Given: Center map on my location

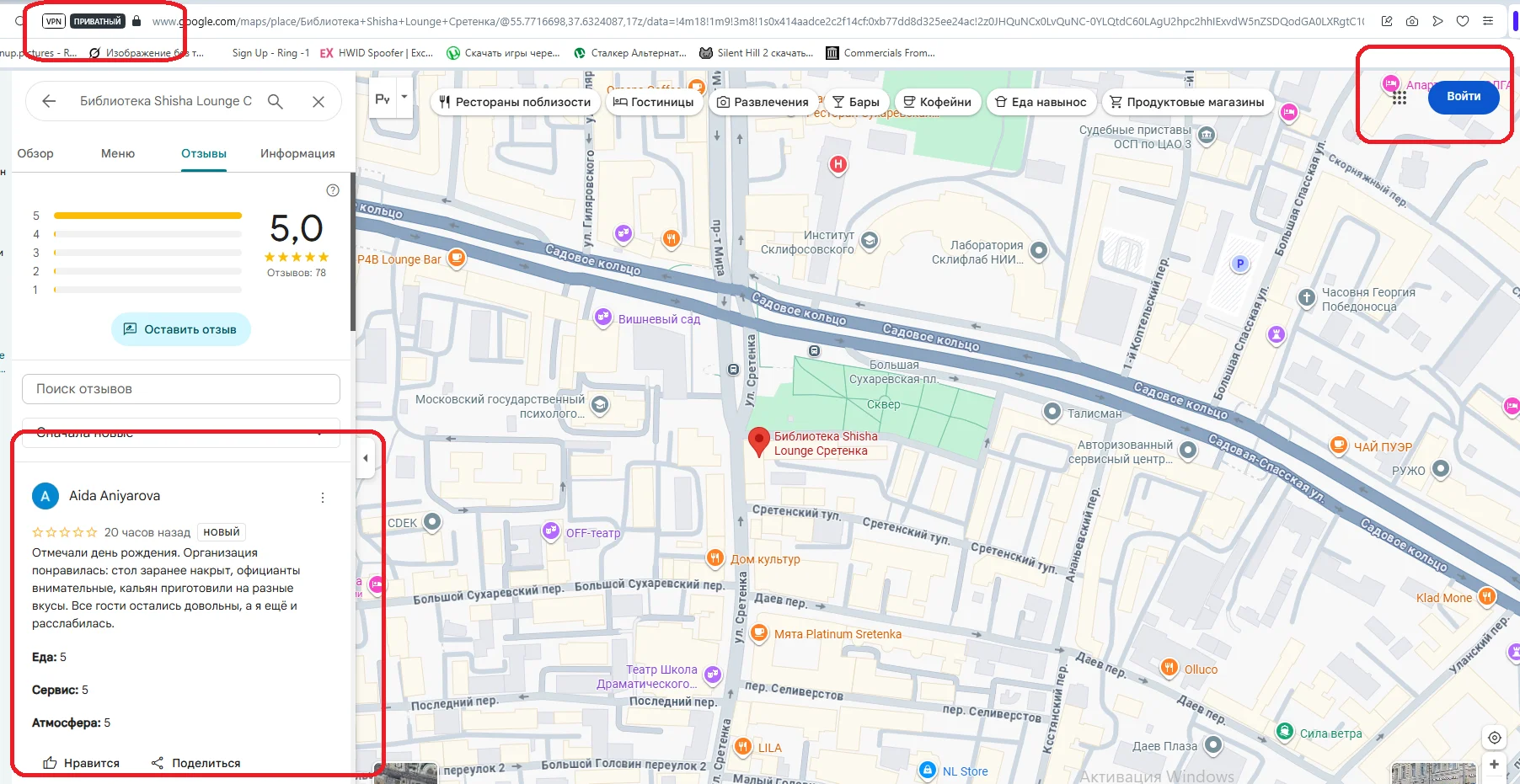Looking at the screenshot, I should 1494,738.
